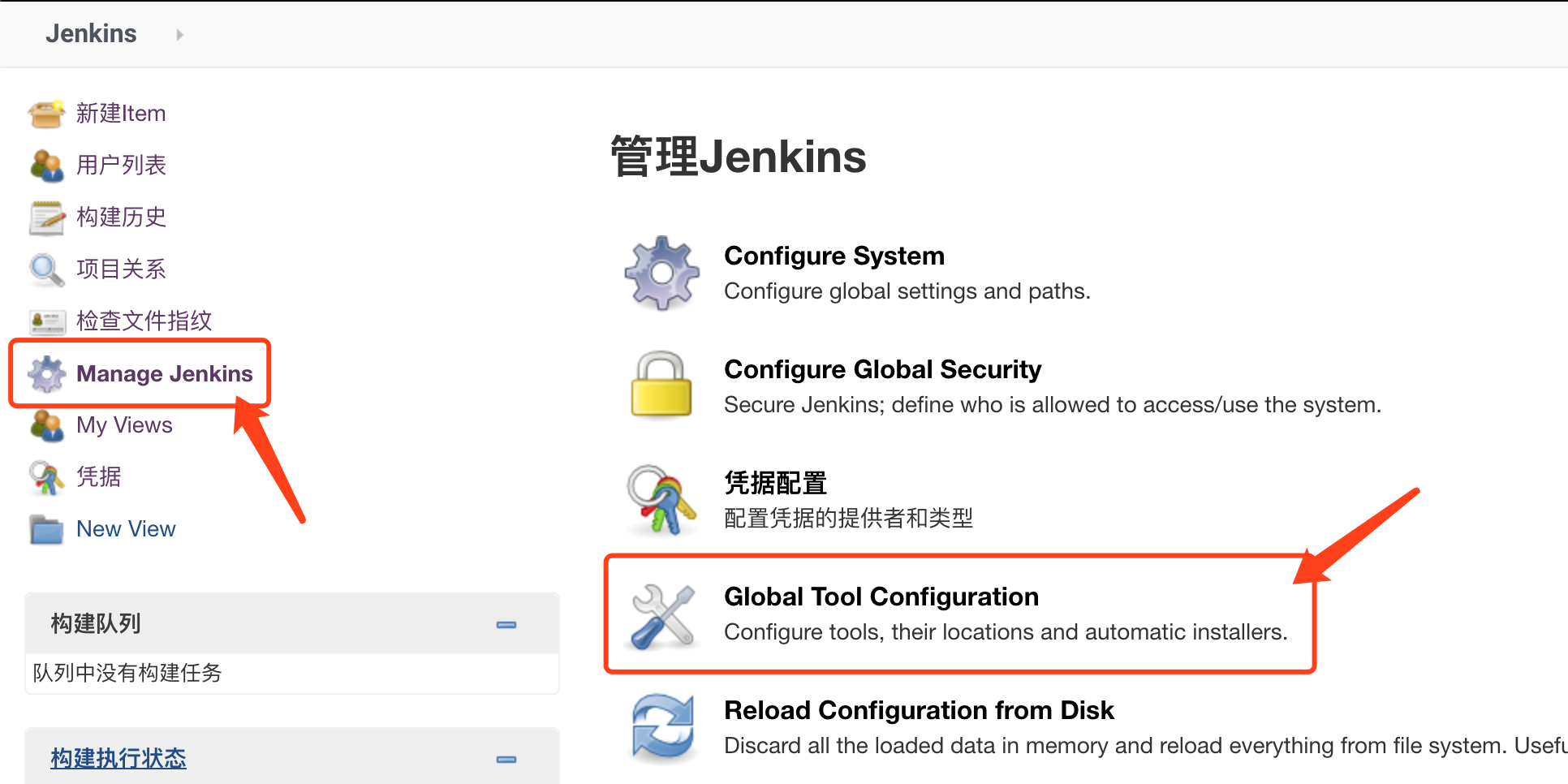This screenshot has width=1568, height=784.
Task: Click the New View folder icon
Action: click(x=46, y=529)
